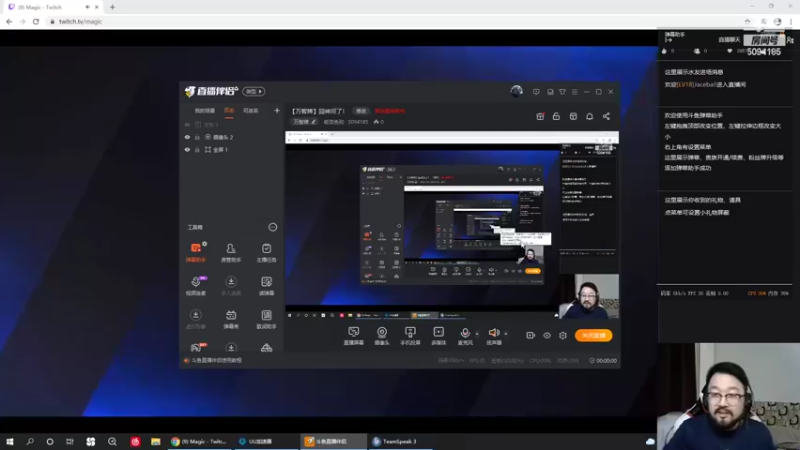Open the 房管助手 tool
Image resolution: width=800 pixels, height=450 pixels.
point(231,252)
